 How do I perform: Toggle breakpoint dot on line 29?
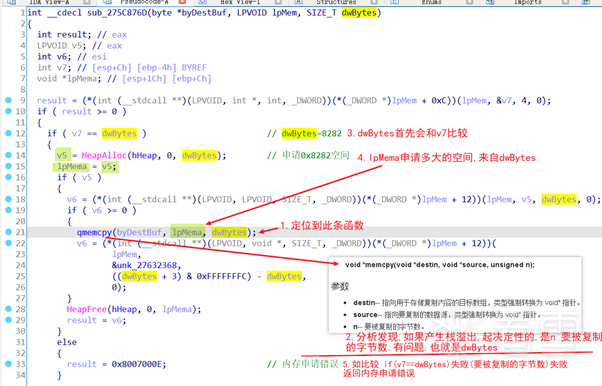pos(8,320)
